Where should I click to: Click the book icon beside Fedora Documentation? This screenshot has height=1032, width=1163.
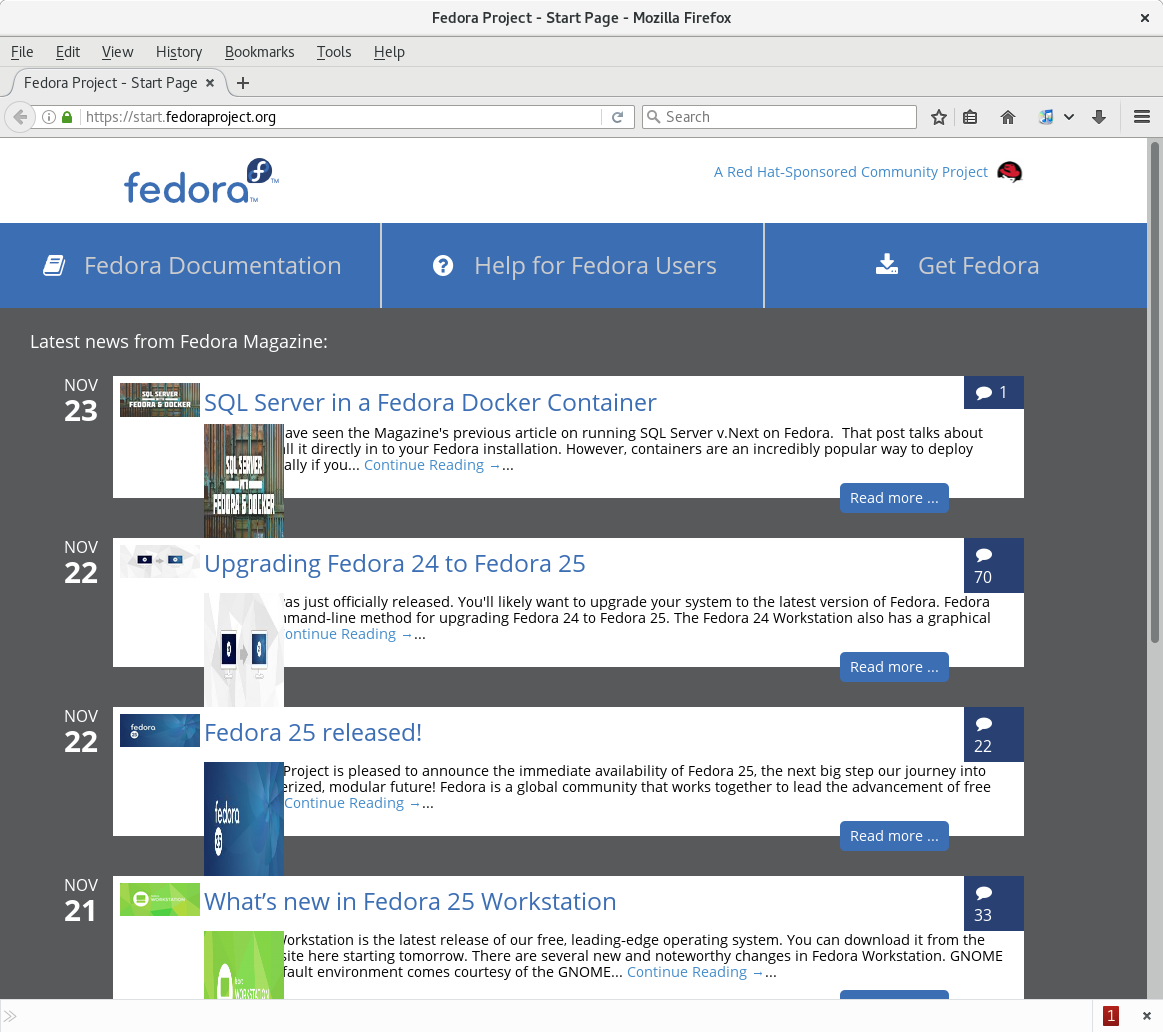tap(54, 266)
